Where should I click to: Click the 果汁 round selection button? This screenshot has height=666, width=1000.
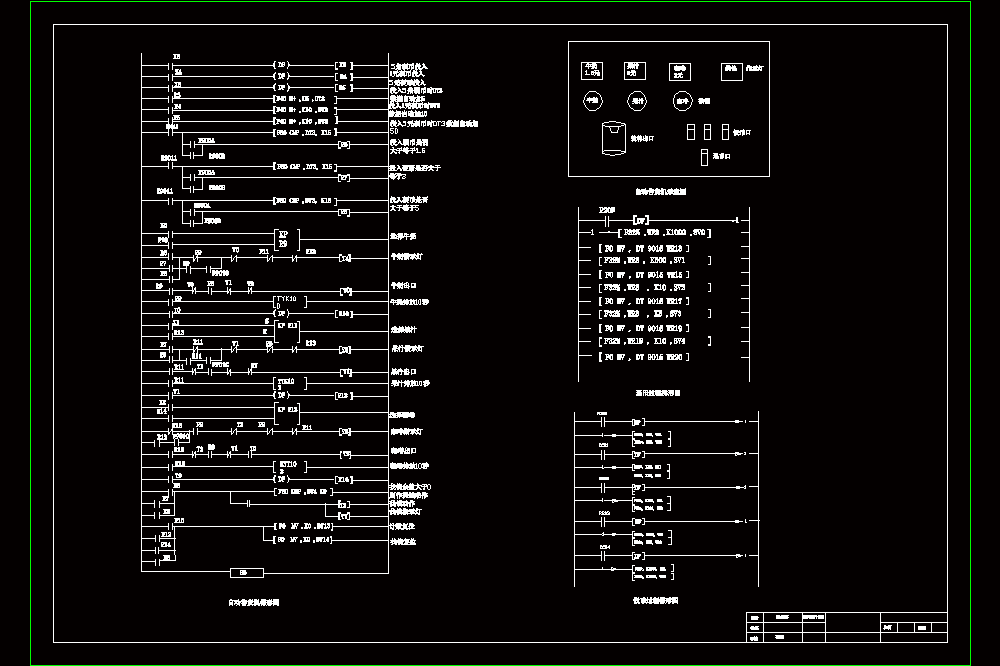click(637, 101)
